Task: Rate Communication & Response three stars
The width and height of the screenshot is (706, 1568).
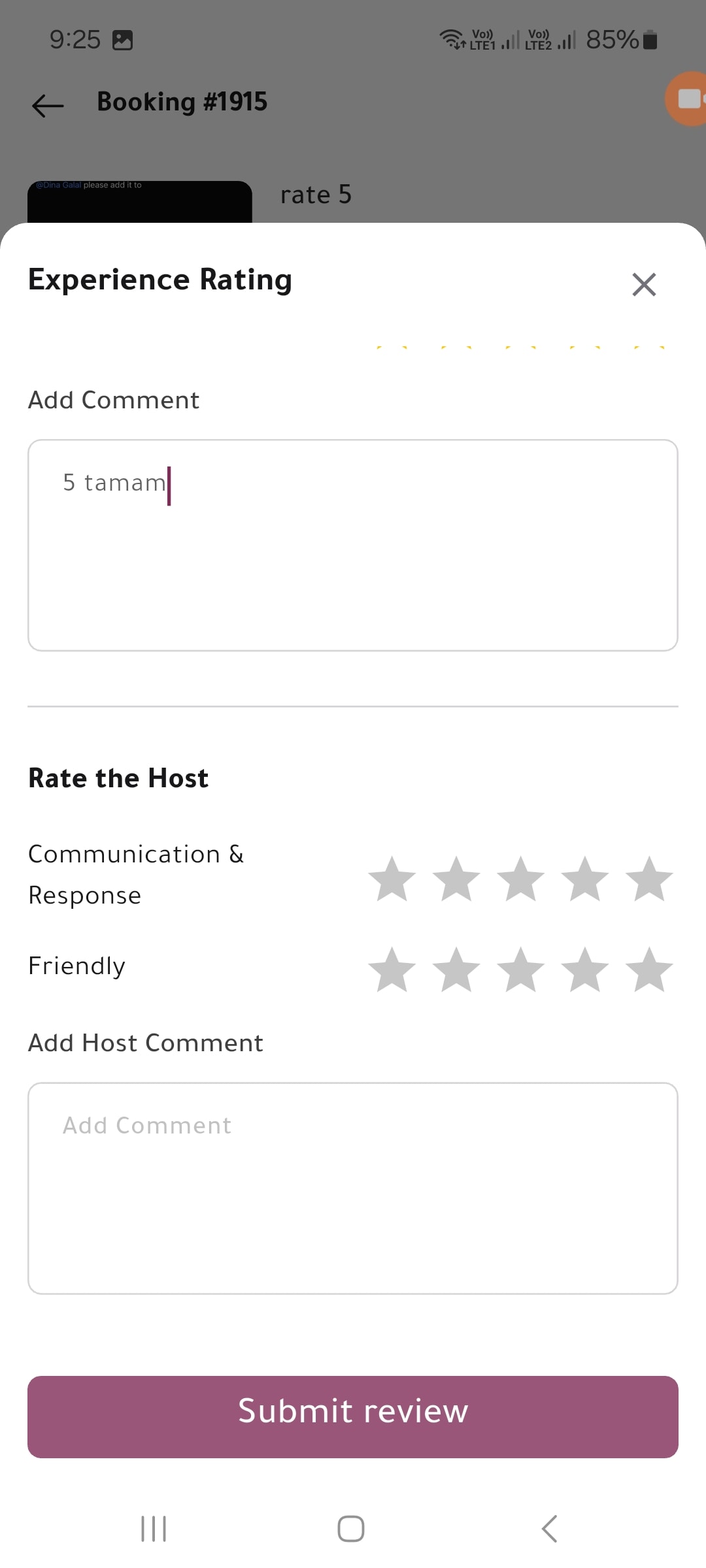Action: (x=521, y=879)
